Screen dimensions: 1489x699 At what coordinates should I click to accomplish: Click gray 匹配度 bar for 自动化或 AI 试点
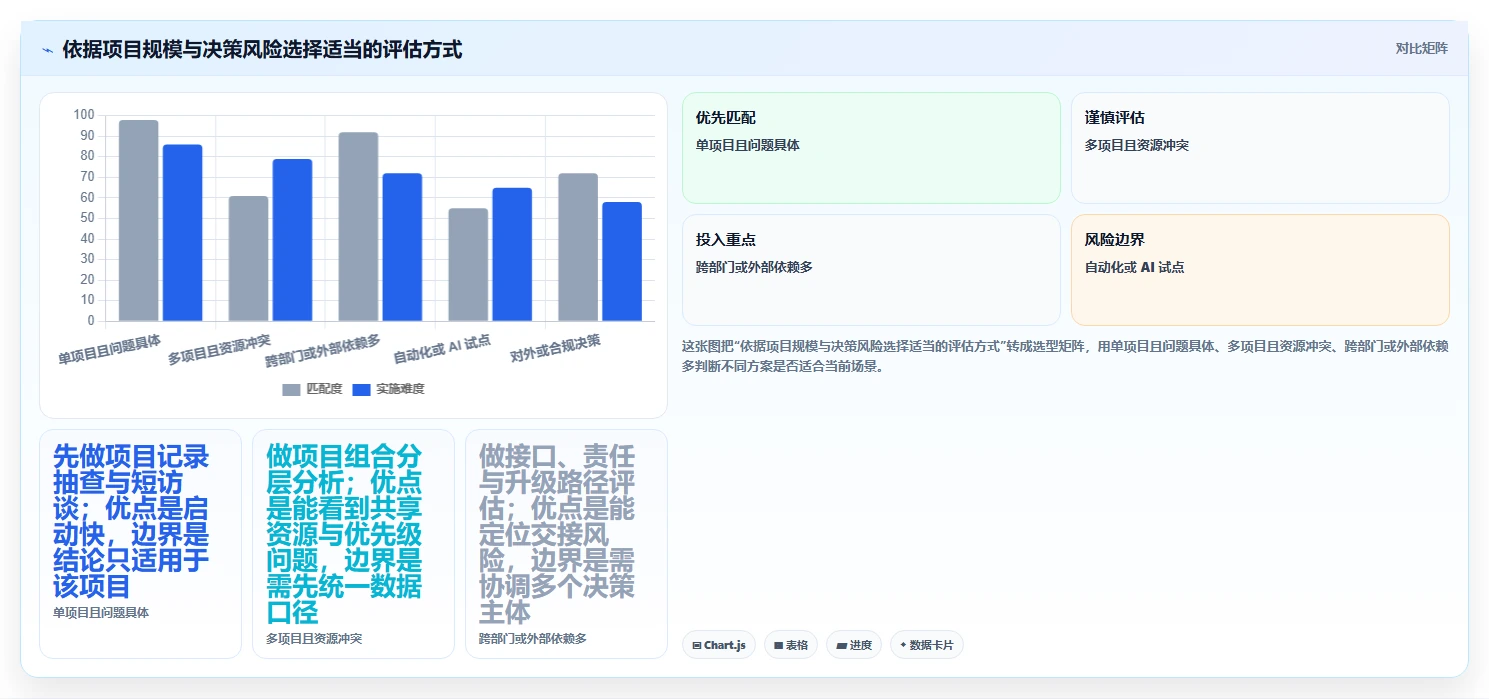pyautogui.click(x=469, y=265)
